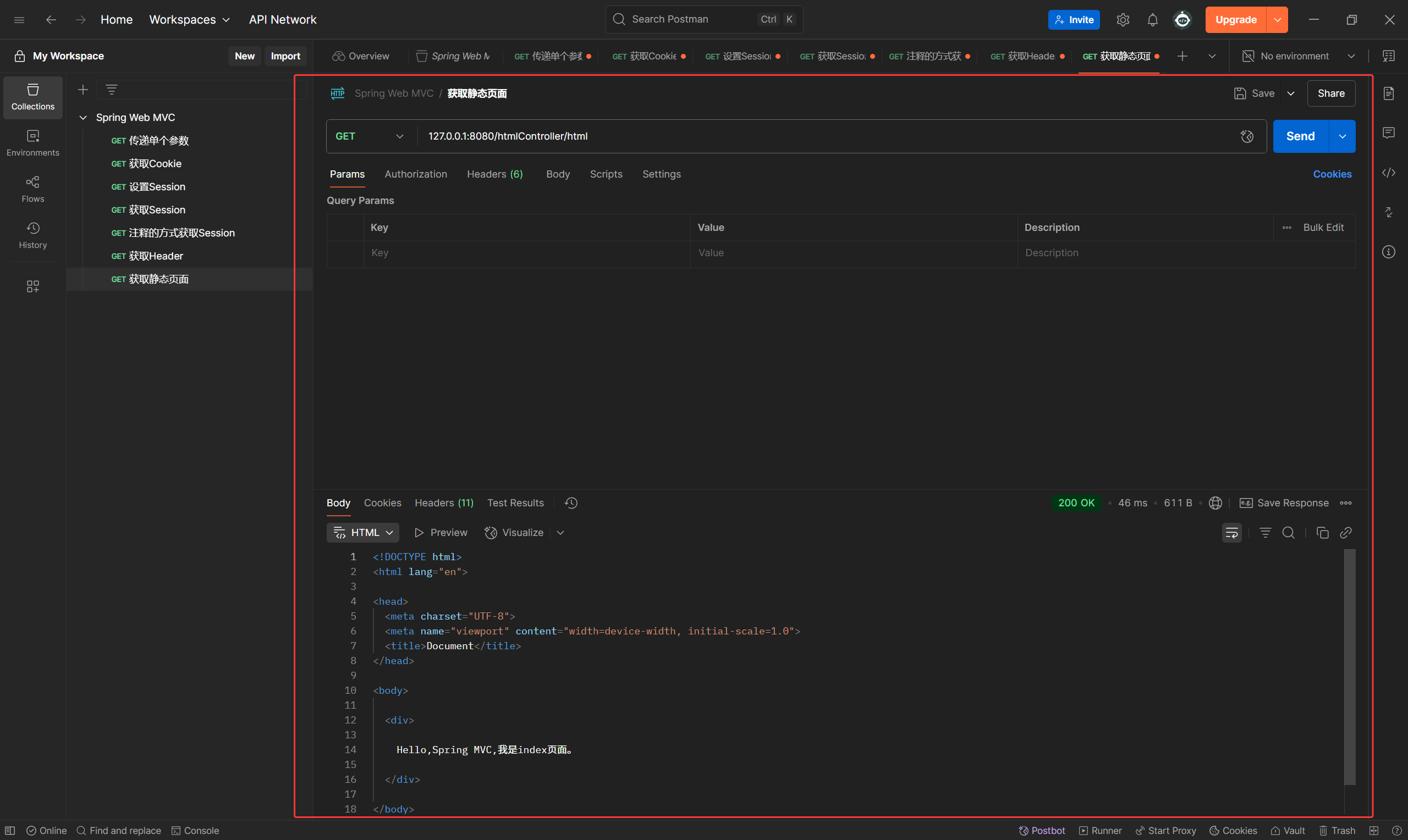Viewport: 1408px width, 840px height.
Task: Collapse the Spring Web MVC collection
Action: (x=82, y=118)
